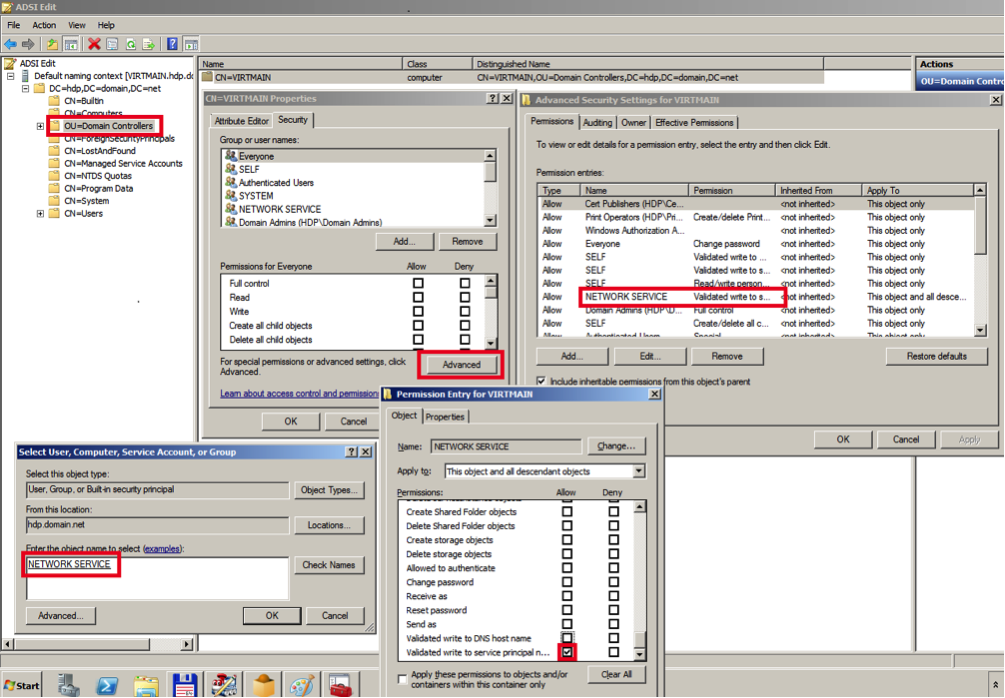Click the 'Learn about access control' link
This screenshot has width=1005, height=698.
[x=299, y=394]
